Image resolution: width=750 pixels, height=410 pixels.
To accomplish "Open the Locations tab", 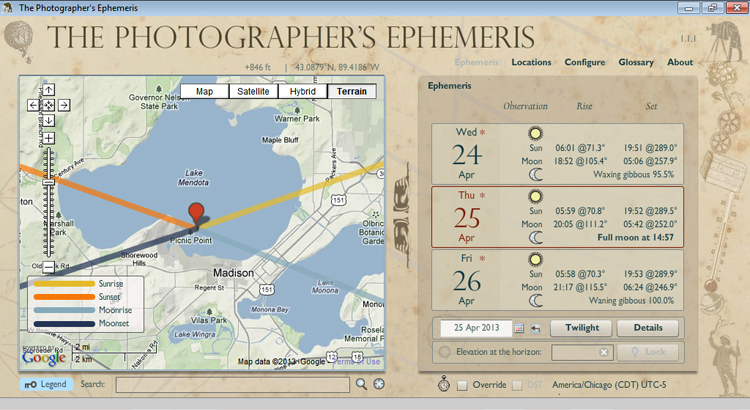I will click(531, 62).
